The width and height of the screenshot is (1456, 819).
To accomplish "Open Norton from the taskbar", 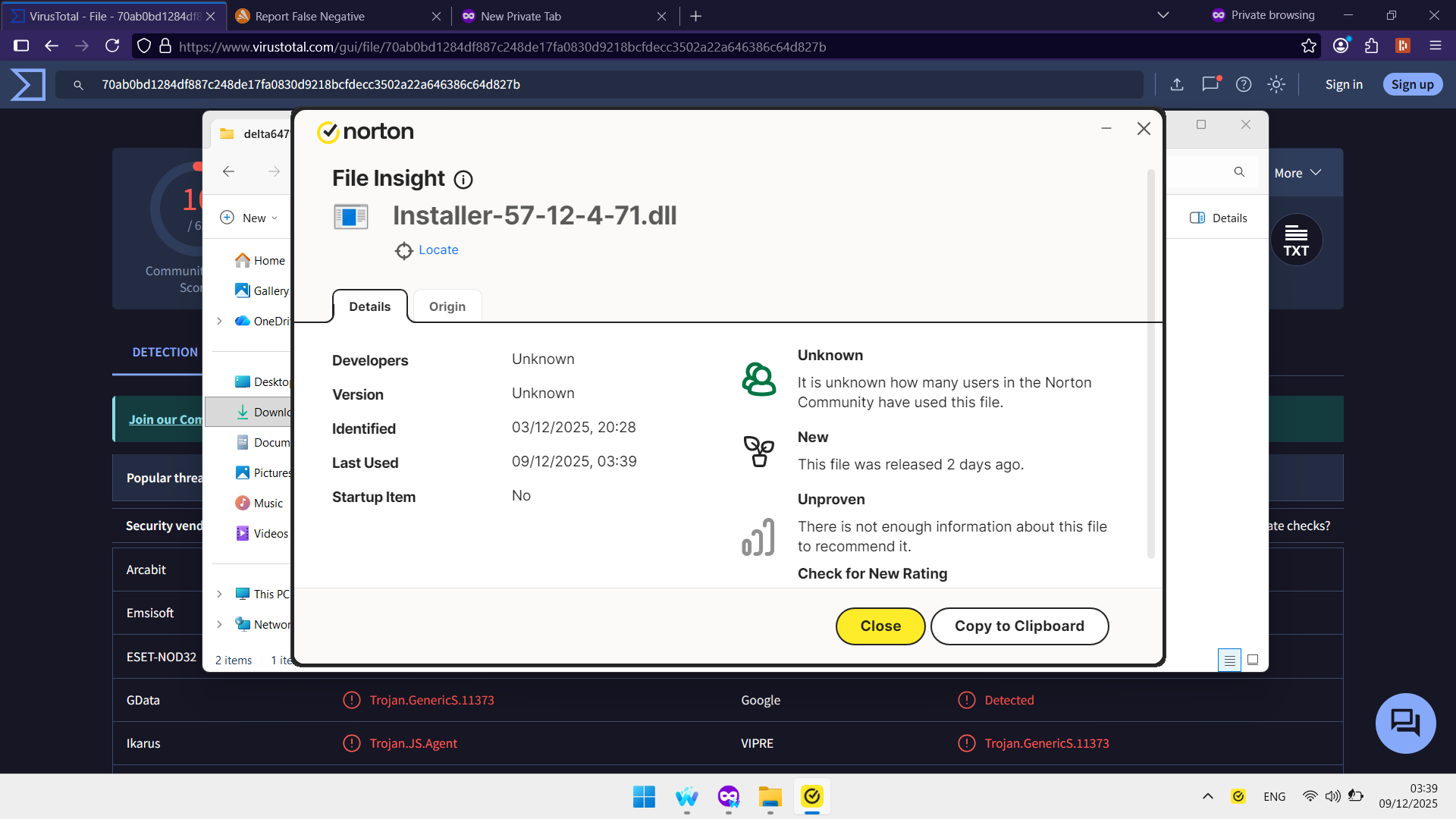I will point(812,797).
